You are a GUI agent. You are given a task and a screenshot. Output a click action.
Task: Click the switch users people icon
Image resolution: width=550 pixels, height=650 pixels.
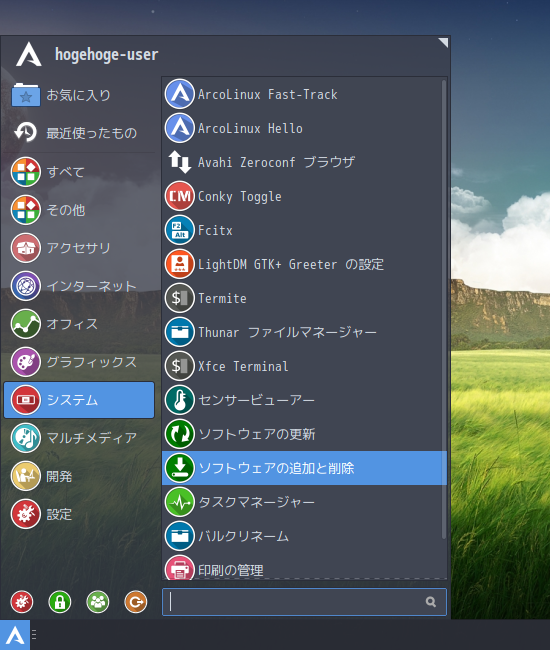click(98, 601)
